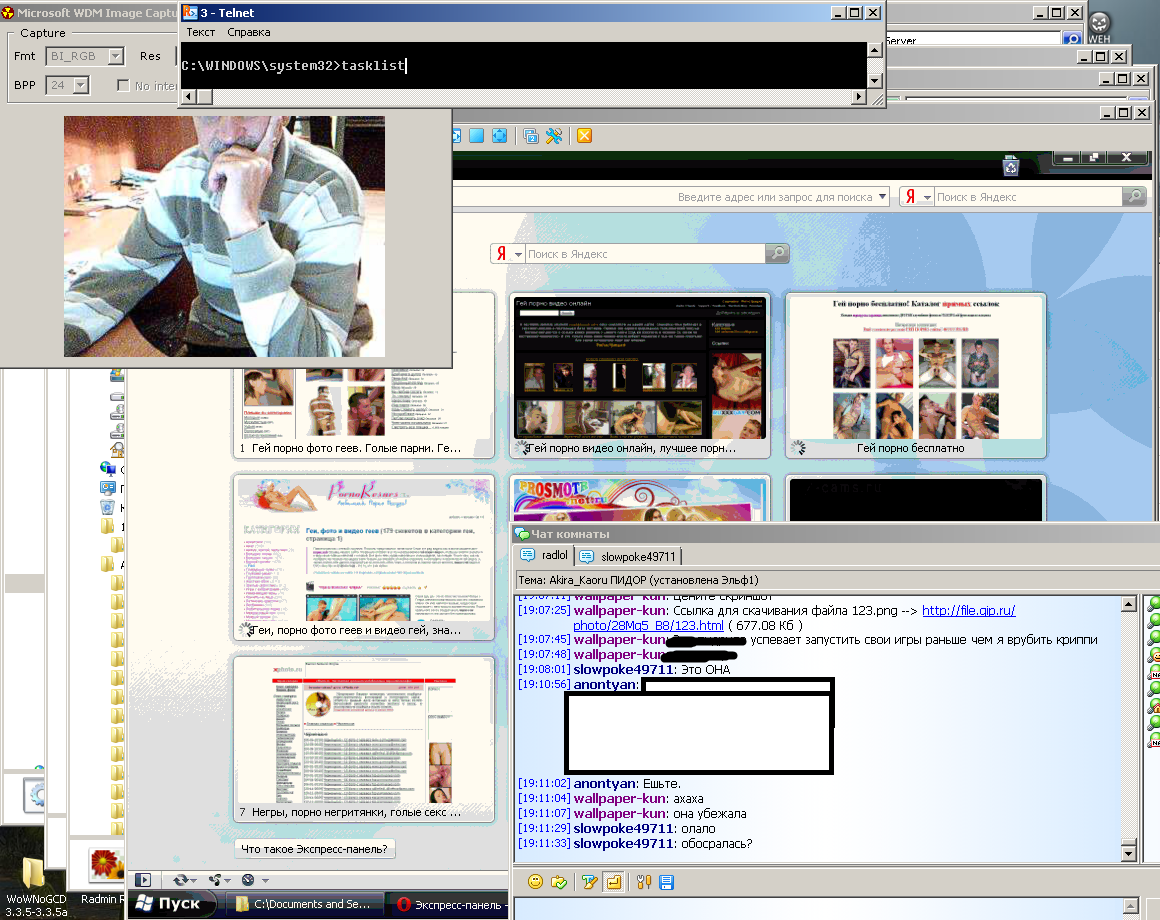Open Speed Dial thumbnail Гей порно видео онлайн
The image size is (1160, 920).
coord(639,375)
